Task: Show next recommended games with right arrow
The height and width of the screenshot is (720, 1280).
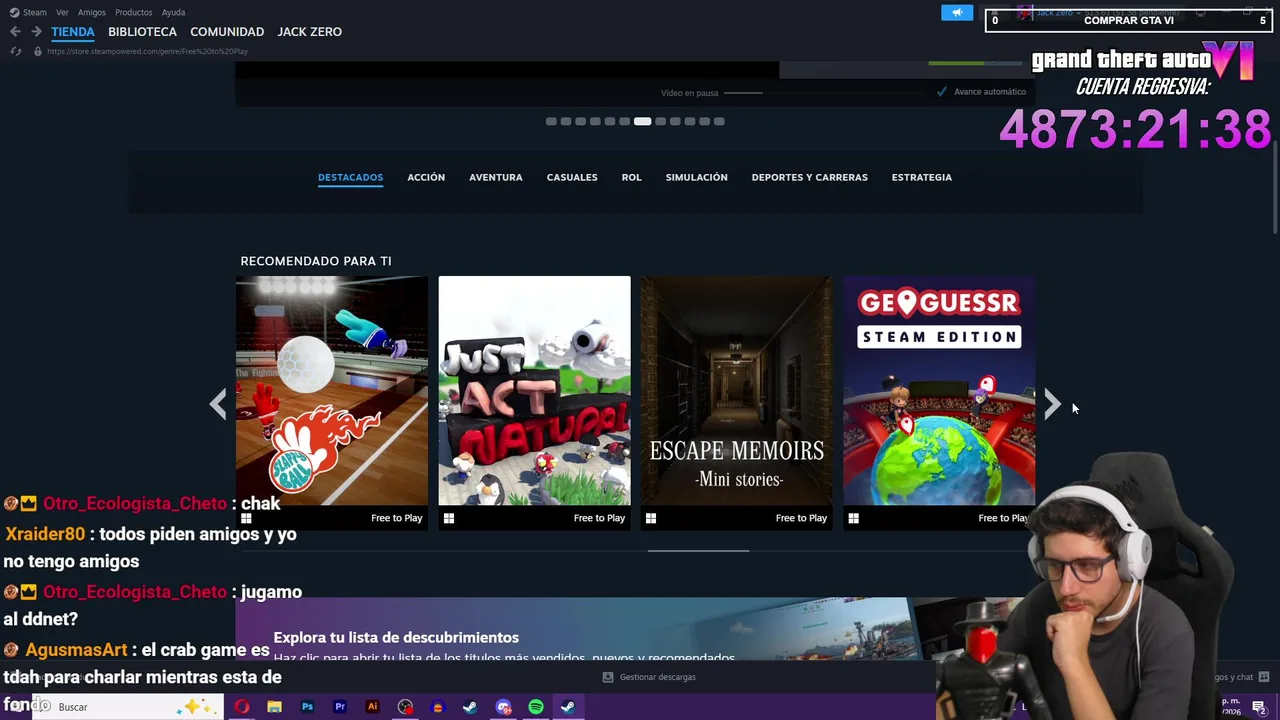Action: [x=1052, y=404]
